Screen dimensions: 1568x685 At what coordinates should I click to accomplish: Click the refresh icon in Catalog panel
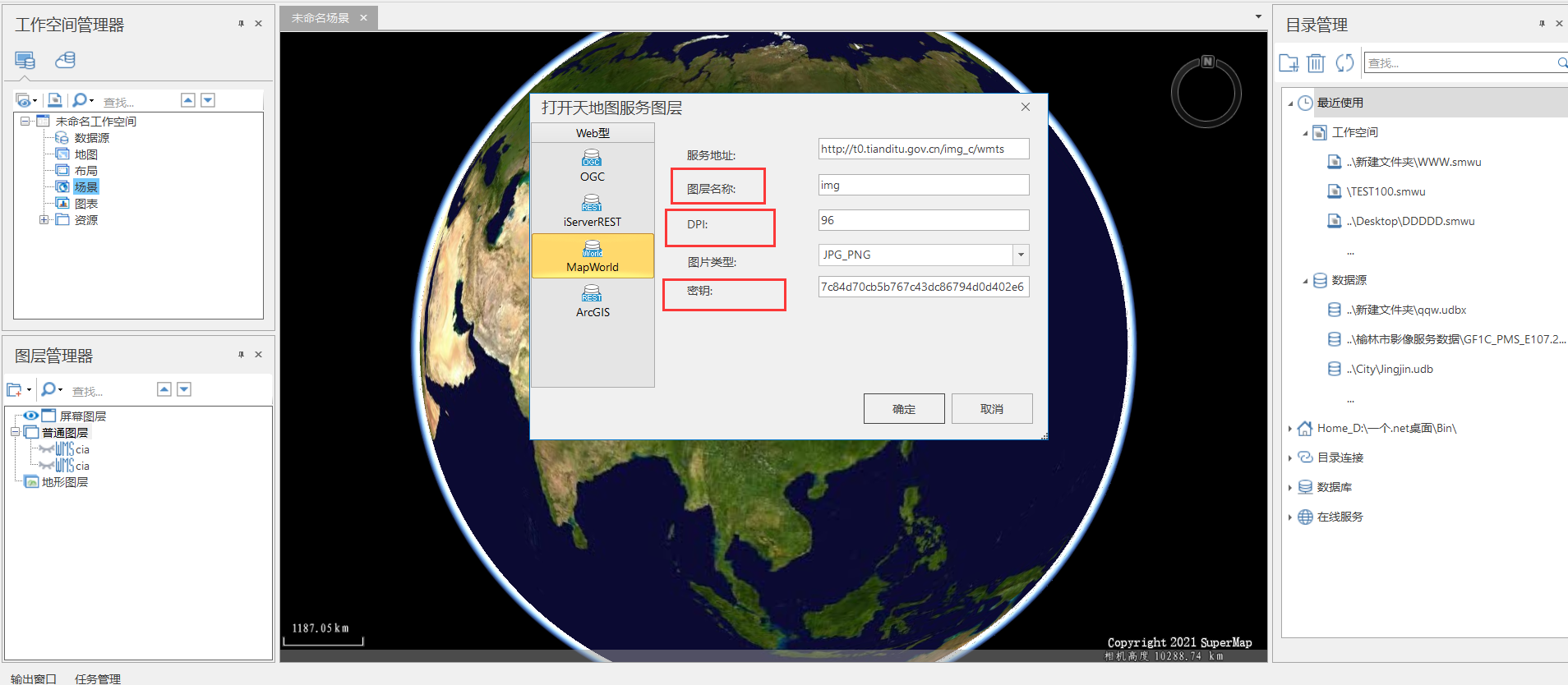point(1344,62)
